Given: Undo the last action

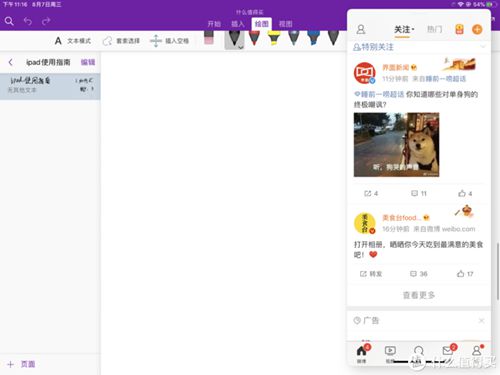Looking at the screenshot, I should tap(28, 21).
